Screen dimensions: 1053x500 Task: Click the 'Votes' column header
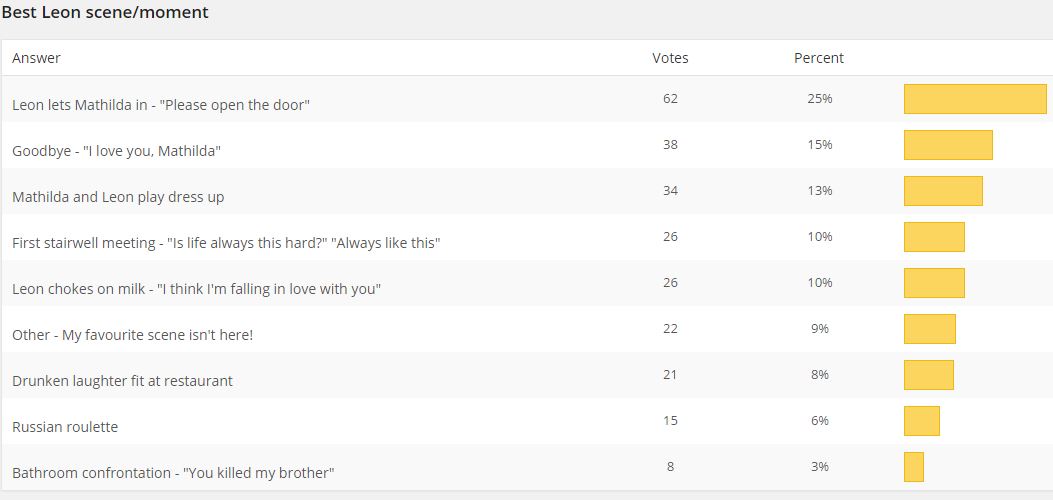point(670,58)
